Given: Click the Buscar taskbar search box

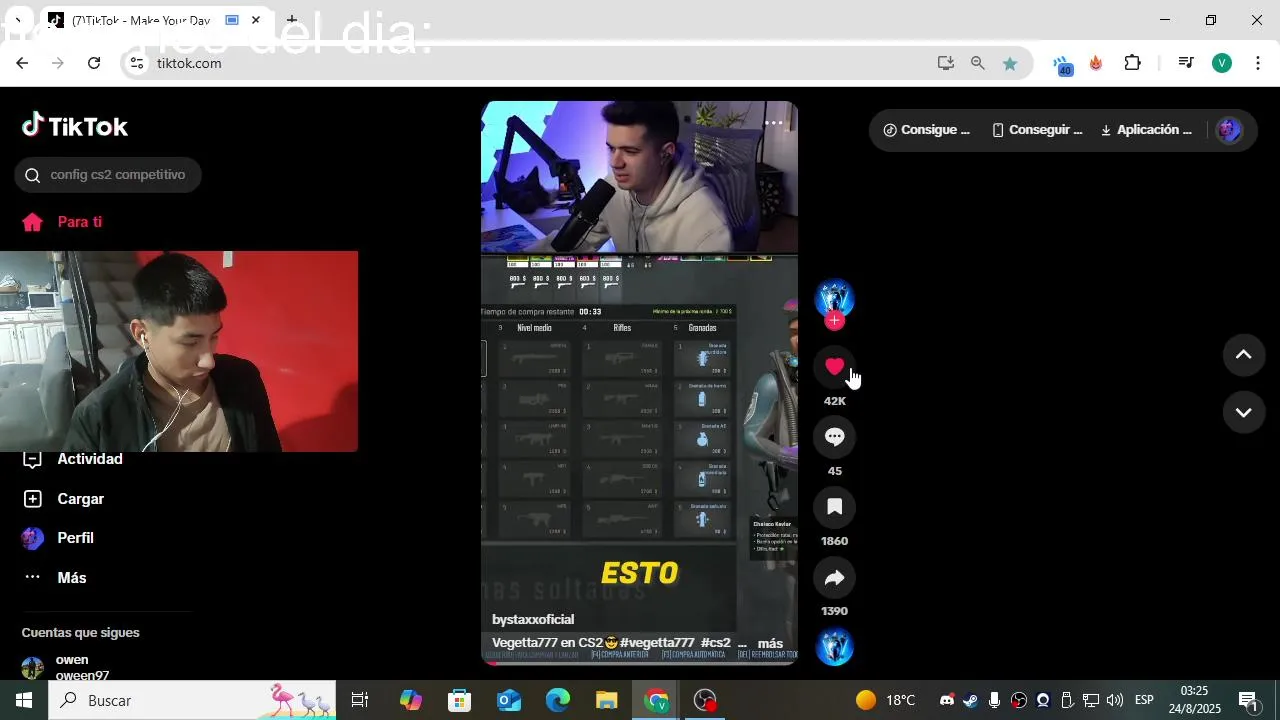Looking at the screenshot, I should coord(194,700).
